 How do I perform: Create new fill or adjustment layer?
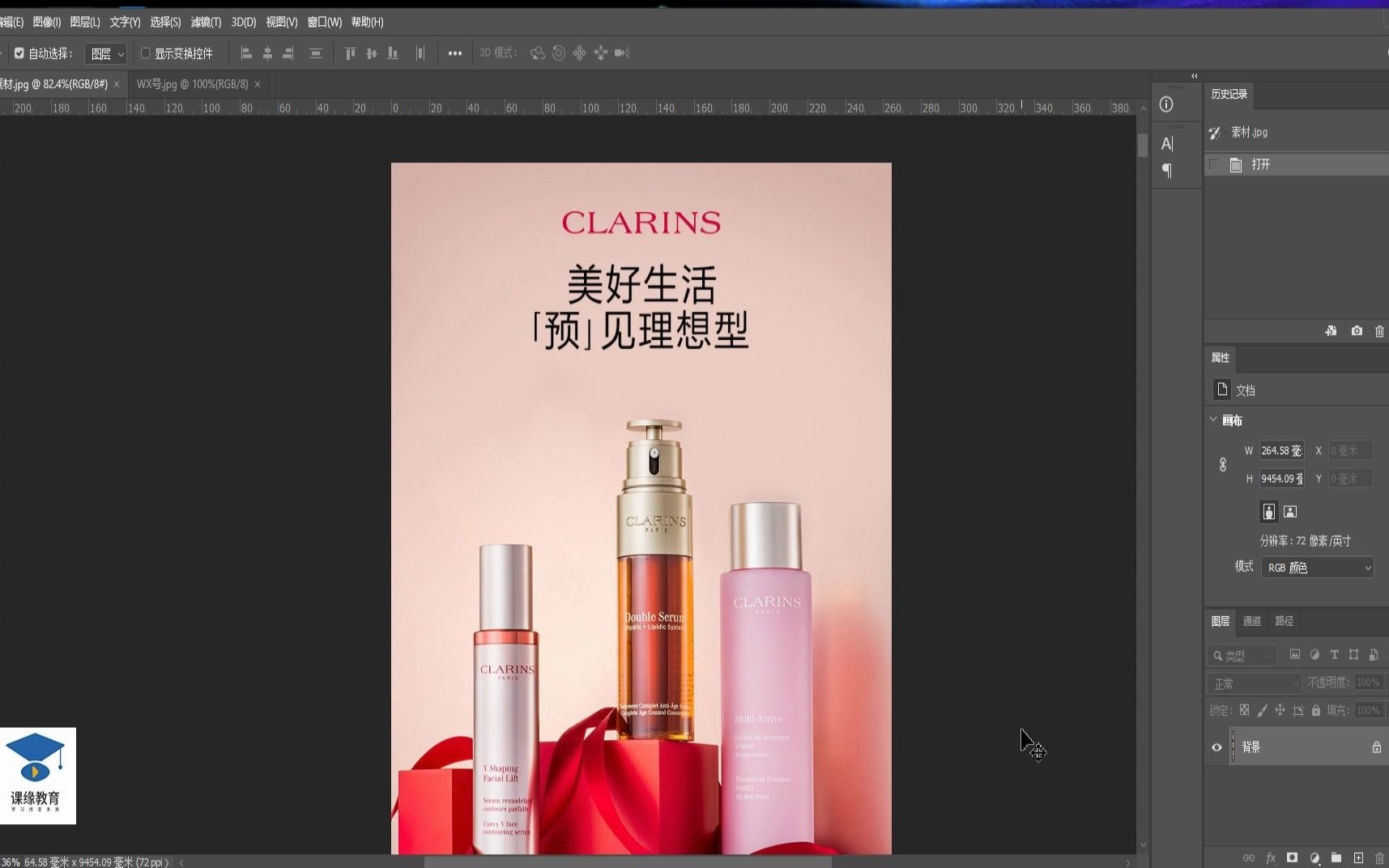tap(1314, 857)
